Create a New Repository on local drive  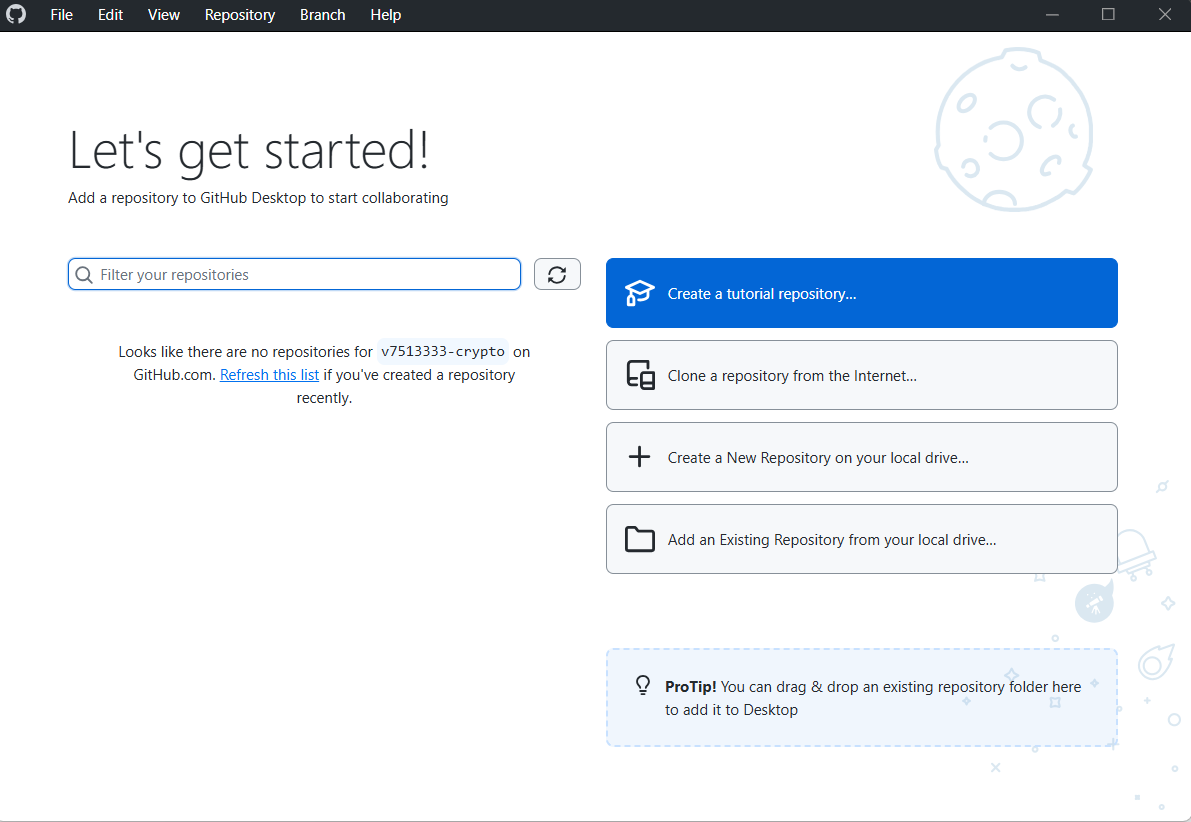click(x=861, y=457)
